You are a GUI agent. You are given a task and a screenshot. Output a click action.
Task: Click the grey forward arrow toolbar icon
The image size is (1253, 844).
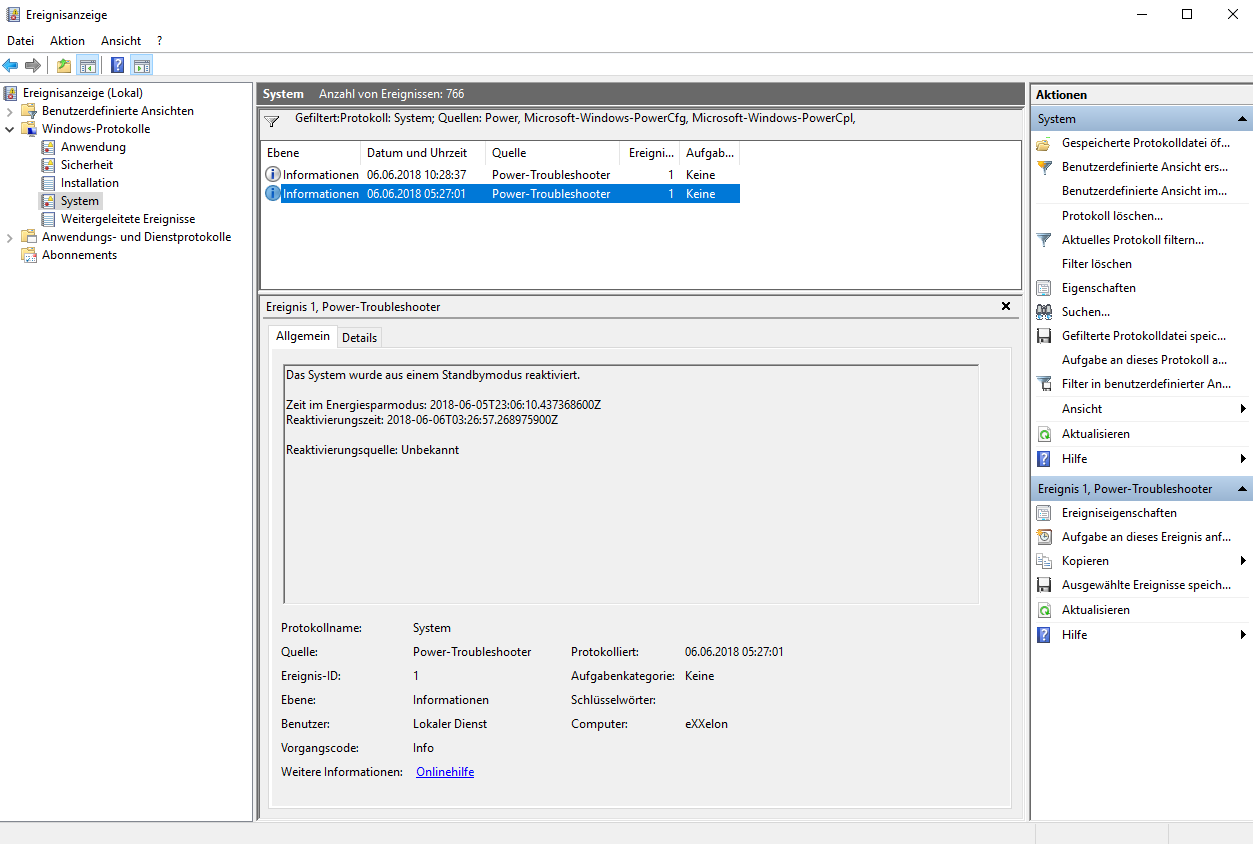(33, 66)
